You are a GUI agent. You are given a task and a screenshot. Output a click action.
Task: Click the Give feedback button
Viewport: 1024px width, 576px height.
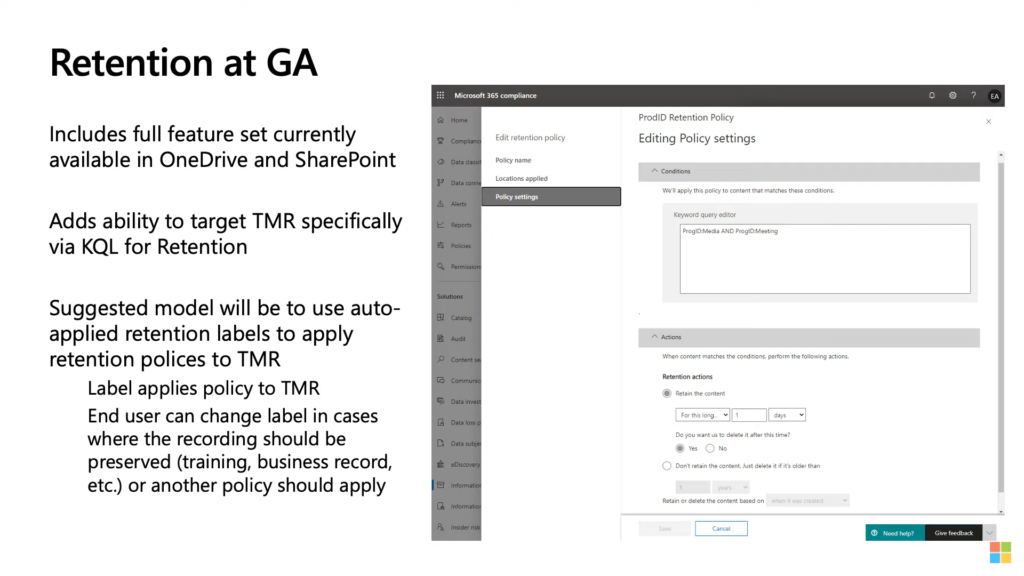[953, 533]
